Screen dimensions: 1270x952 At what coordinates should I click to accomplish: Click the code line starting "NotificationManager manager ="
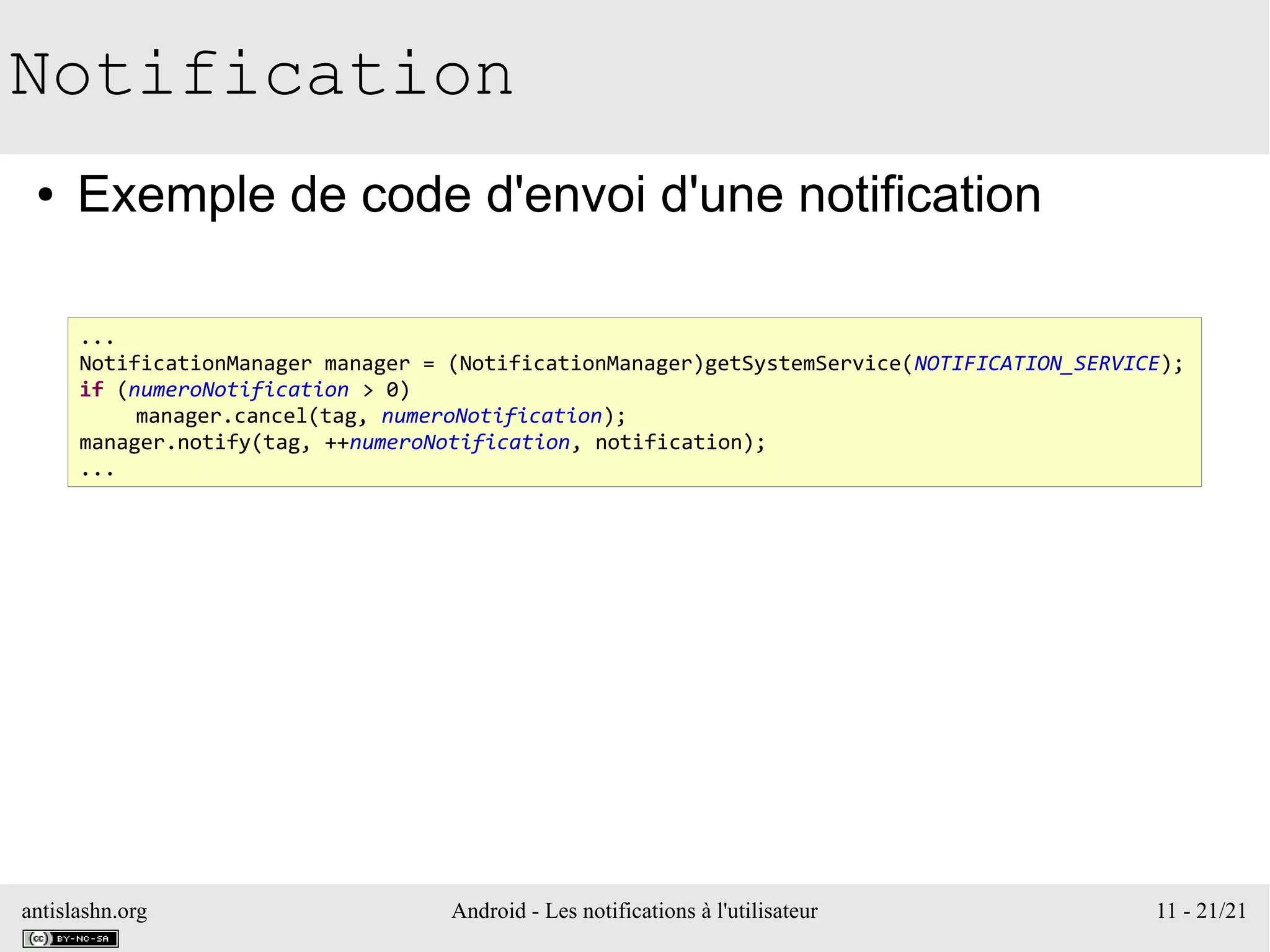pos(631,363)
